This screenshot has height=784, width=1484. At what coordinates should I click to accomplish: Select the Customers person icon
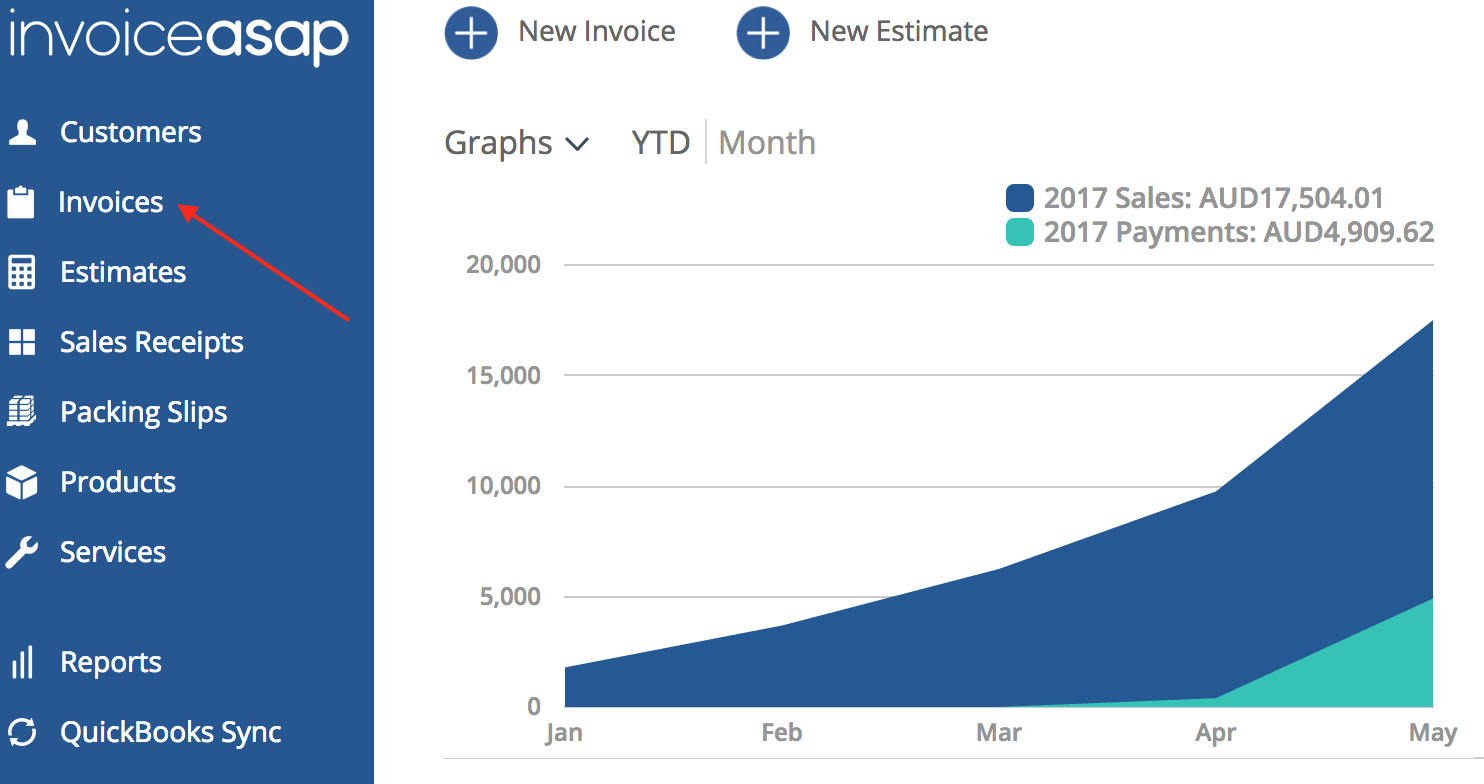24,131
